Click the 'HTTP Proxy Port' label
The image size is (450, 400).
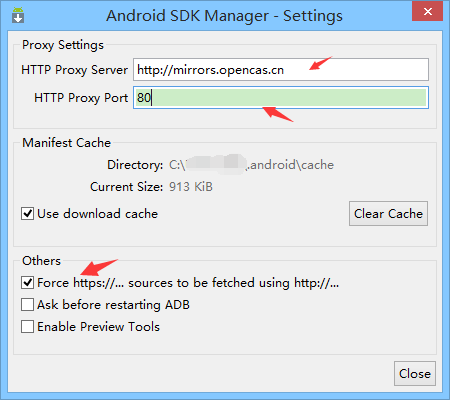(x=81, y=98)
